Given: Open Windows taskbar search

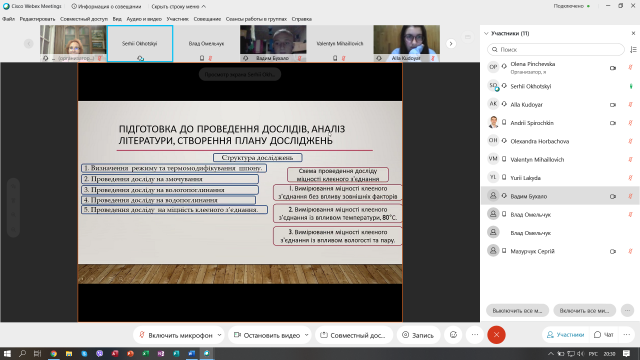Looking at the screenshot, I should [22, 353].
